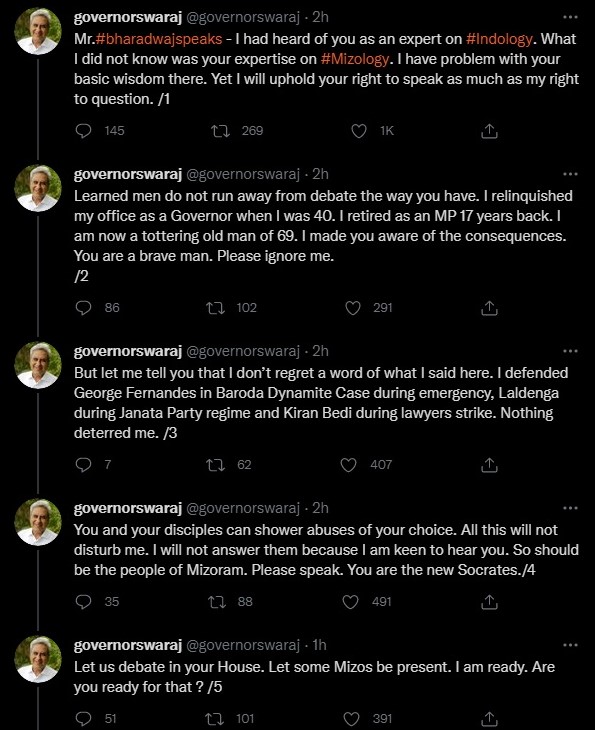Screen dimensions: 595x730
Task: Retweet the tweet with 62 retweets
Action: pos(216,465)
